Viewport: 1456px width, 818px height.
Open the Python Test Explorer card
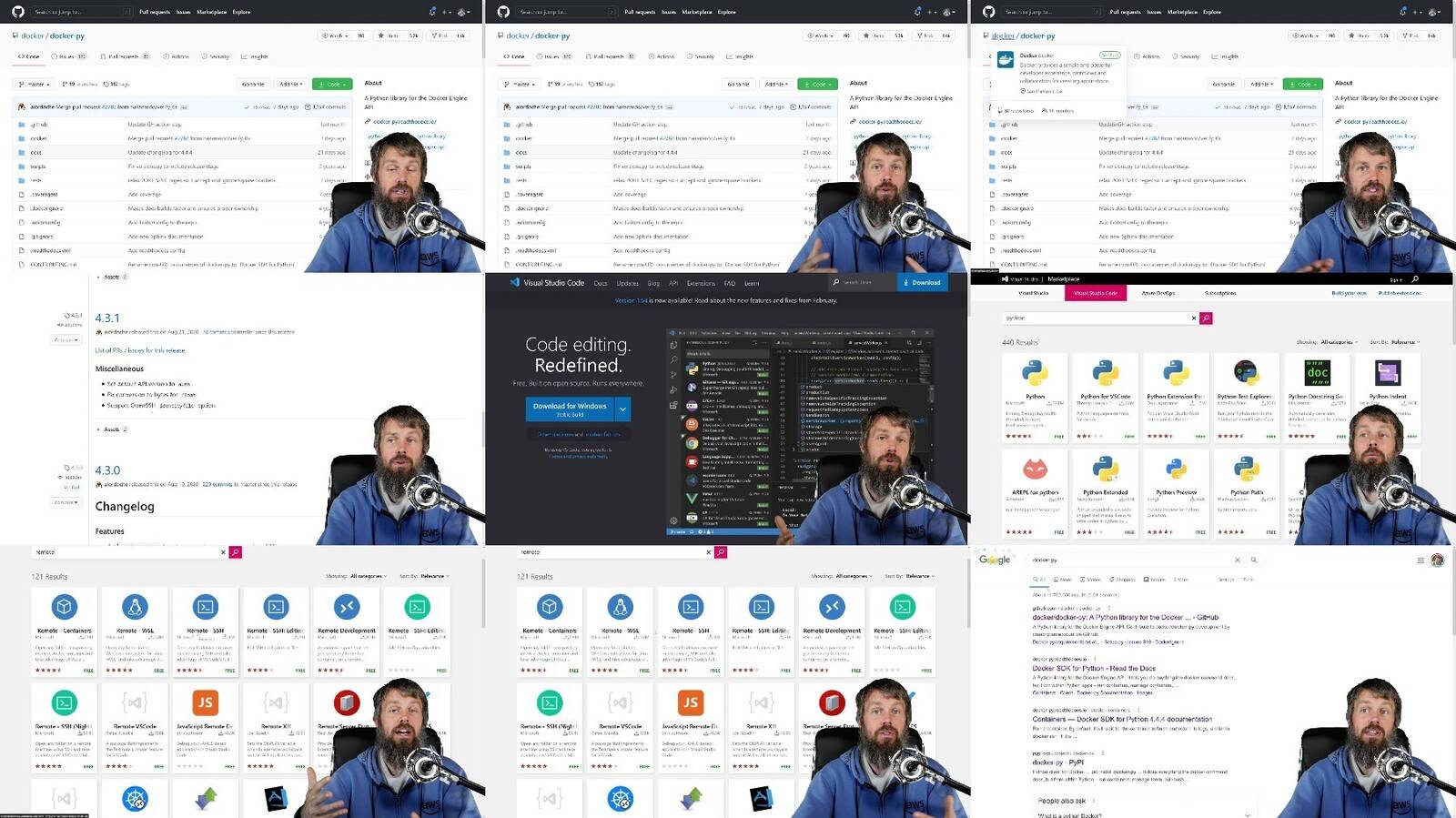(1246, 398)
